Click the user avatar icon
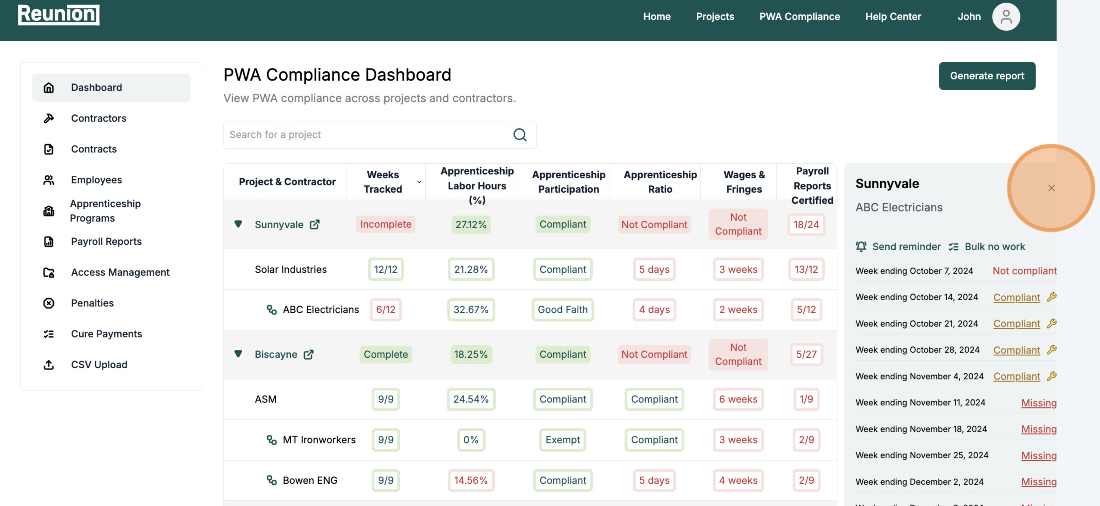Screen dimensions: 1100x506 pos(1006,17)
